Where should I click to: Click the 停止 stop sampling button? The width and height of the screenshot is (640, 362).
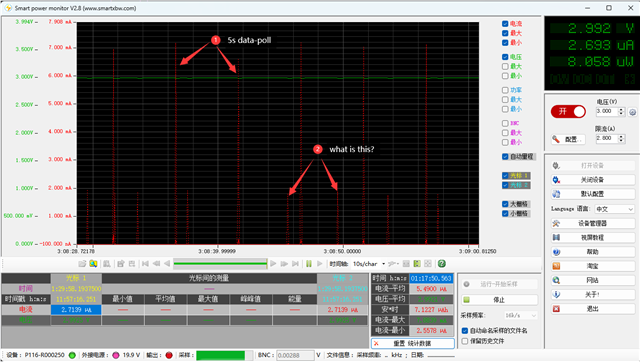coord(499,300)
